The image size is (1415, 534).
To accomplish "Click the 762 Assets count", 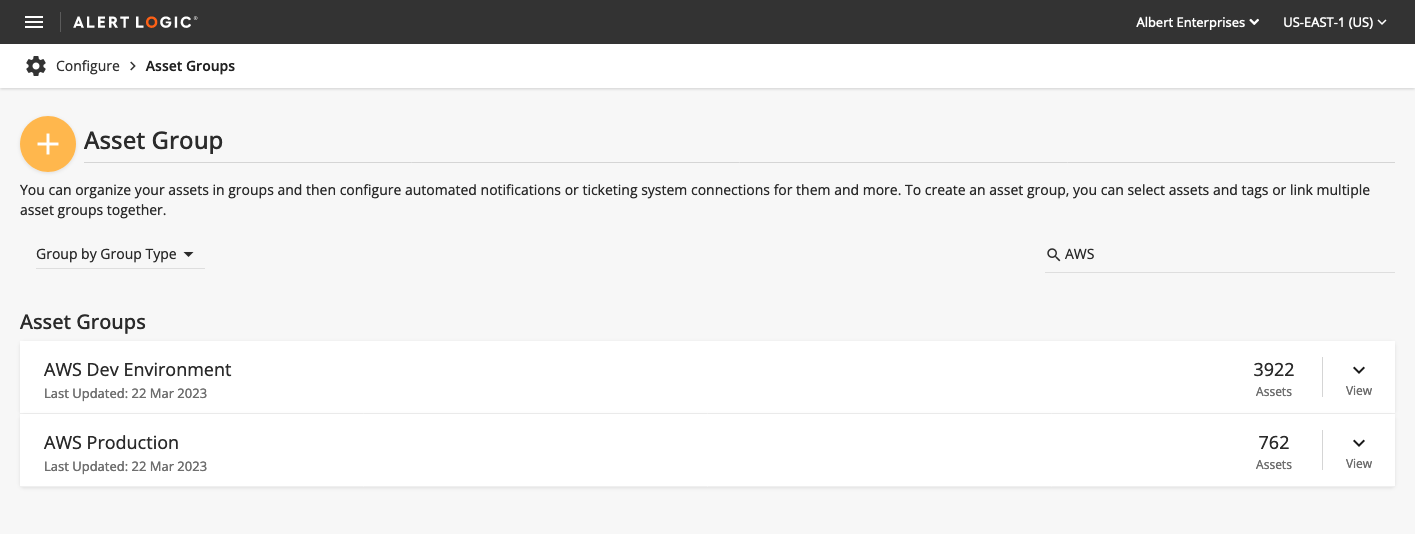I will coord(1274,451).
